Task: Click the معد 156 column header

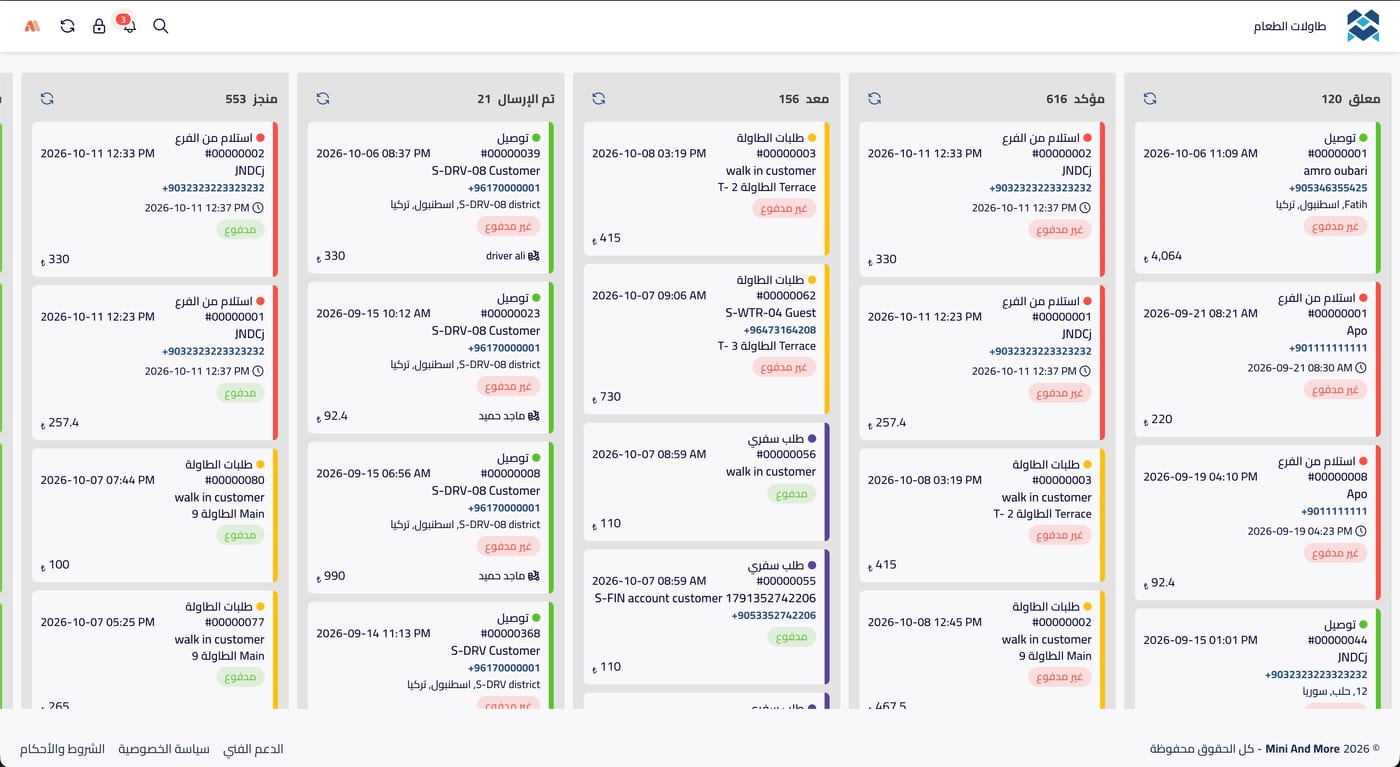Action: tap(803, 99)
